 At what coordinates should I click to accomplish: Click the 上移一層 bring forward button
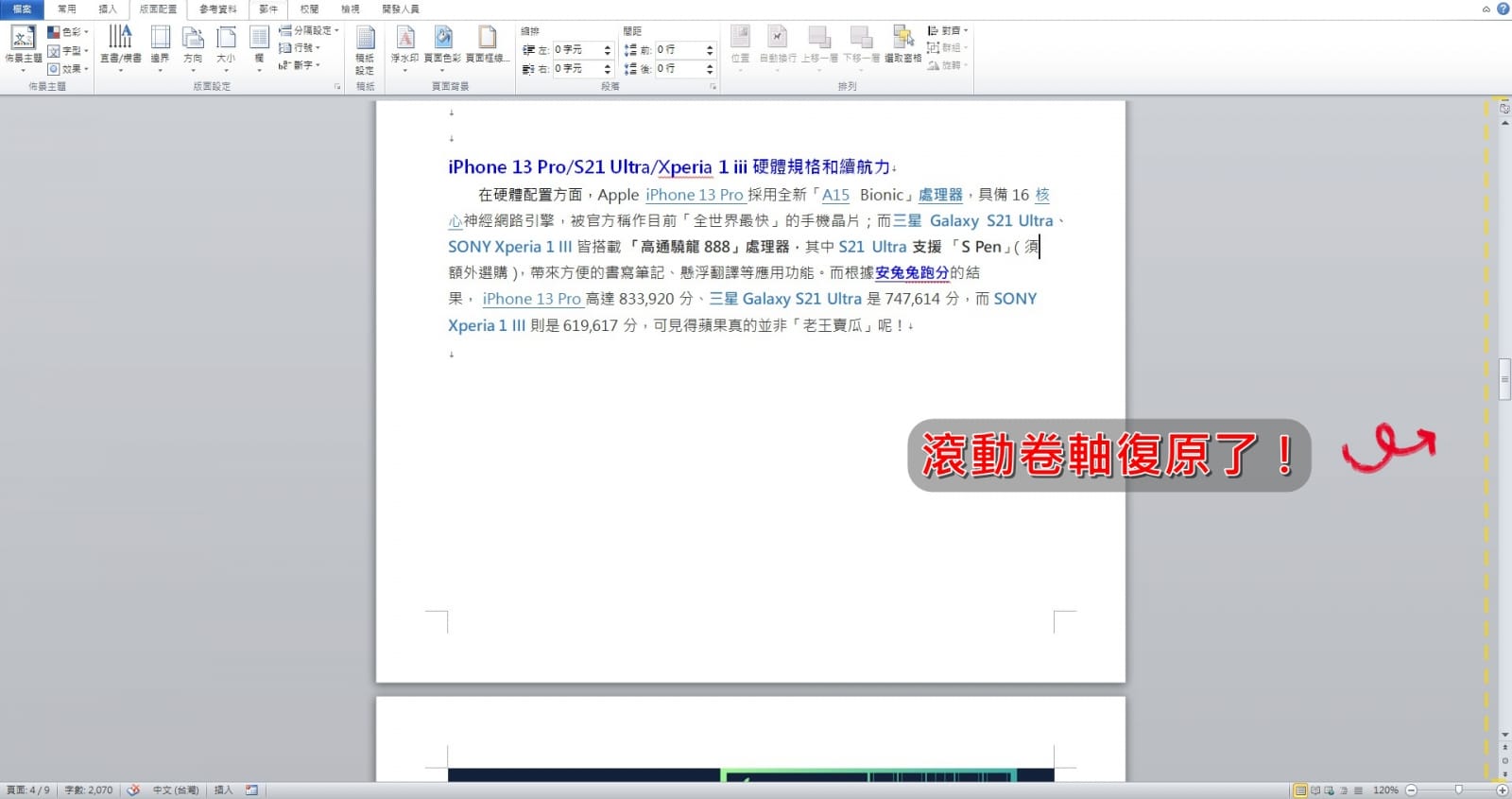(819, 48)
